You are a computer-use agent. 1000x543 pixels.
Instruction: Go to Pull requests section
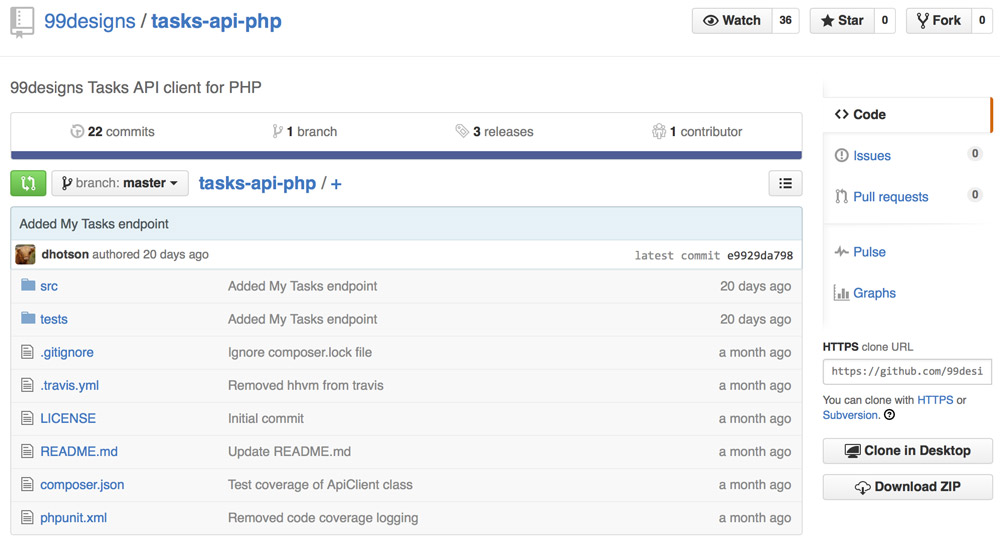click(890, 197)
